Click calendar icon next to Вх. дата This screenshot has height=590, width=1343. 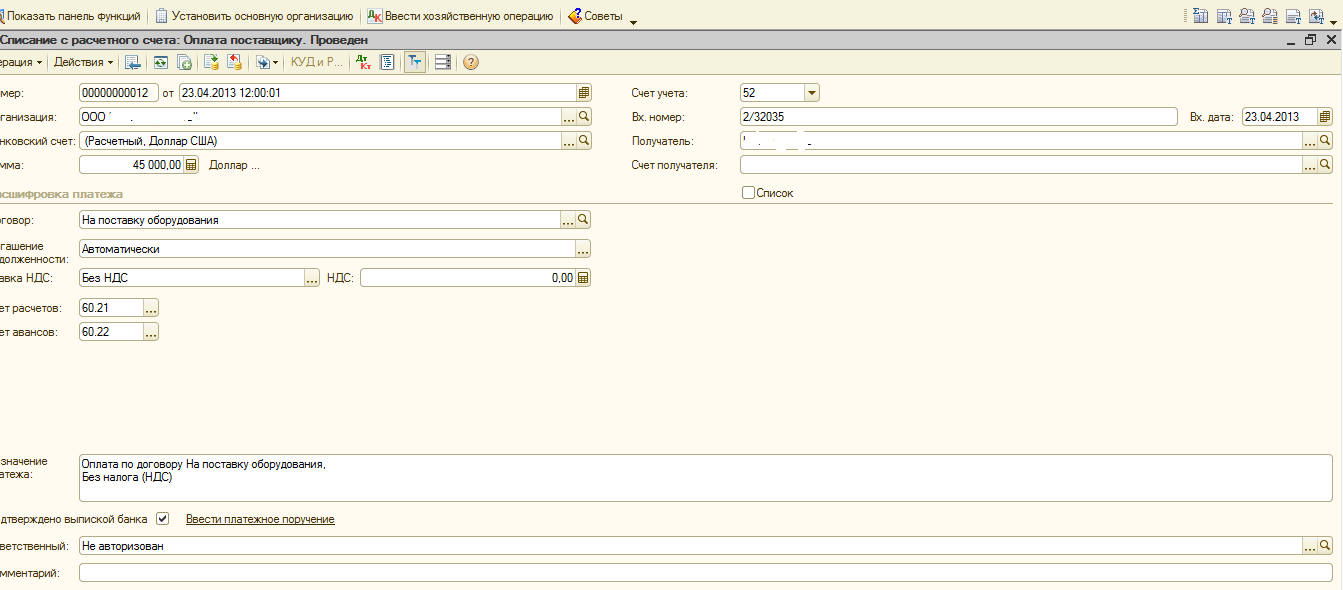1325,117
